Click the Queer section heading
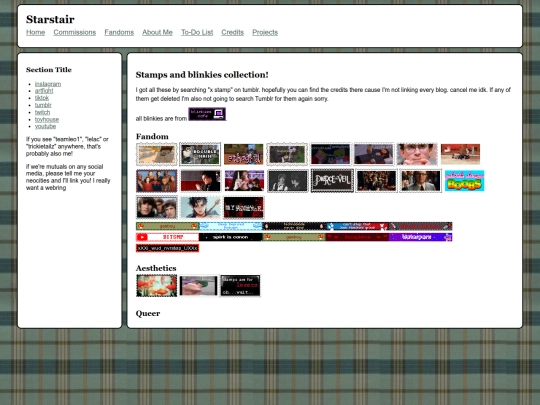Screen dimensions: 540x405 pos(148,313)
